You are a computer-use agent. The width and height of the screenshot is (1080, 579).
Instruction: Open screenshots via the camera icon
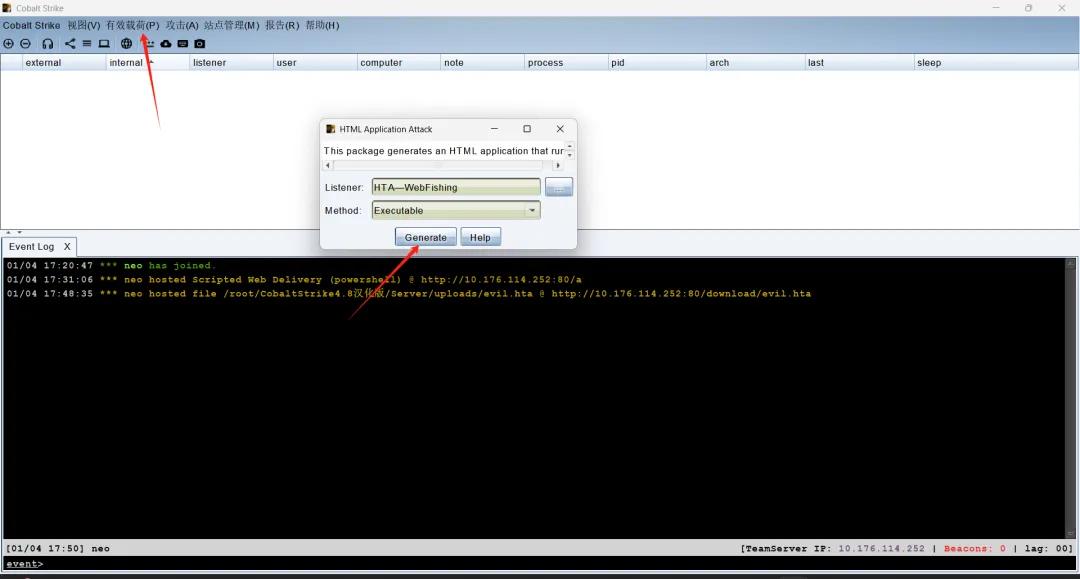[200, 43]
